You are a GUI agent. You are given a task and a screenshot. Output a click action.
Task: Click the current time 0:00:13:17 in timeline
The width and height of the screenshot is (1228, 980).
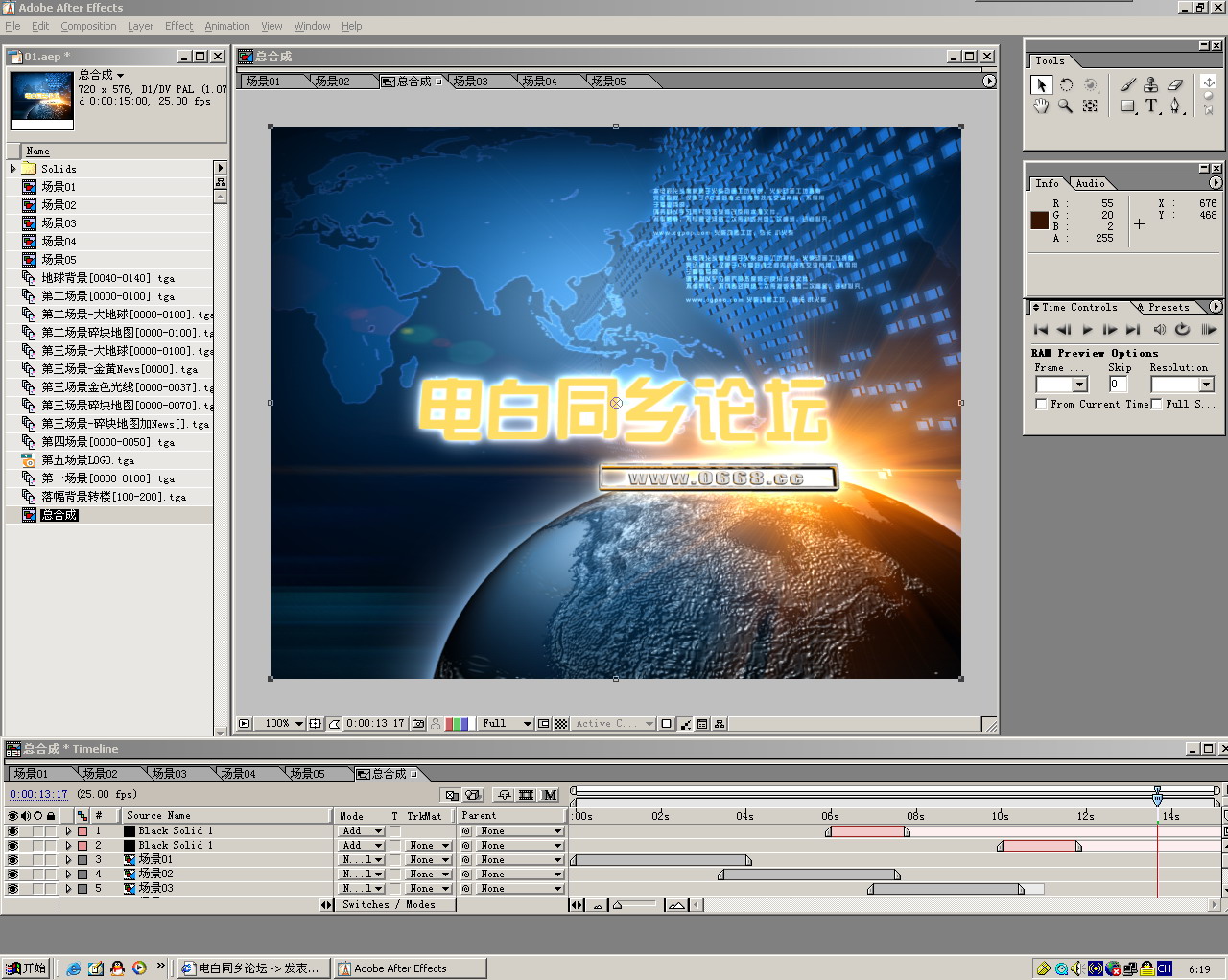[38, 794]
